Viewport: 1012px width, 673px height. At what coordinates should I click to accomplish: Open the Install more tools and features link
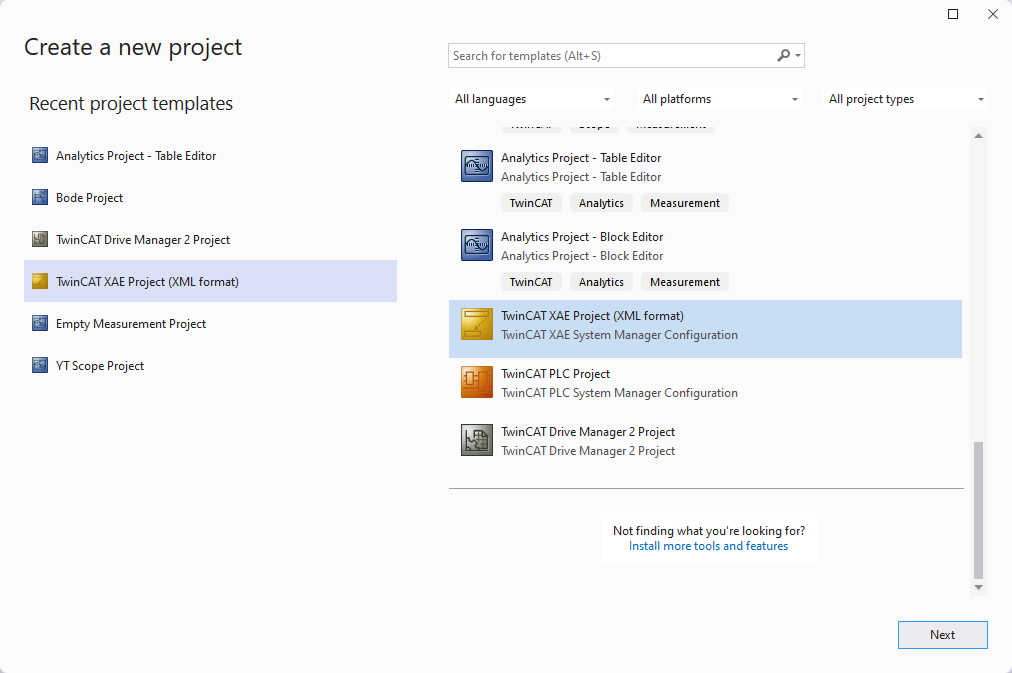tap(709, 546)
